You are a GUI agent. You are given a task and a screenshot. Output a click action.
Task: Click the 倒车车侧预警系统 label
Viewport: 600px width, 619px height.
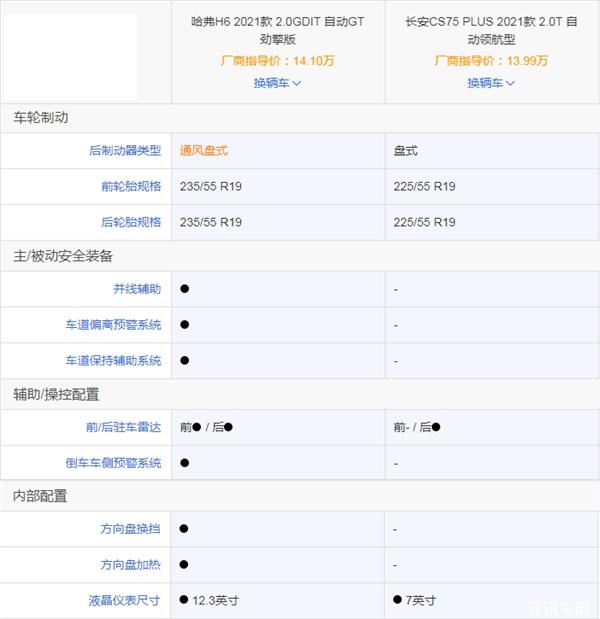(113, 463)
